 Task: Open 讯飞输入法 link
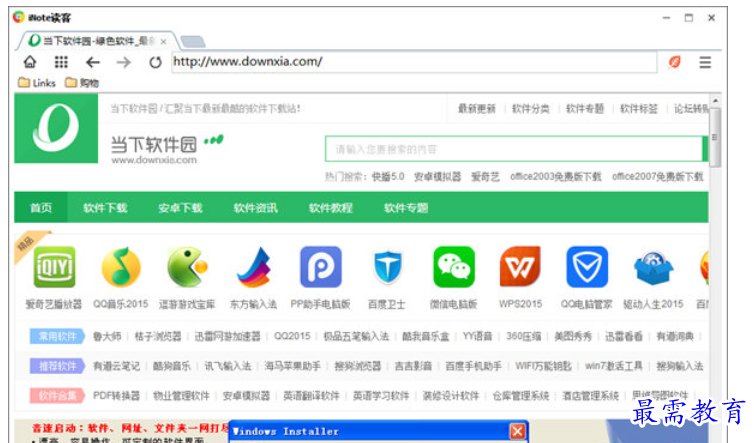(x=227, y=366)
